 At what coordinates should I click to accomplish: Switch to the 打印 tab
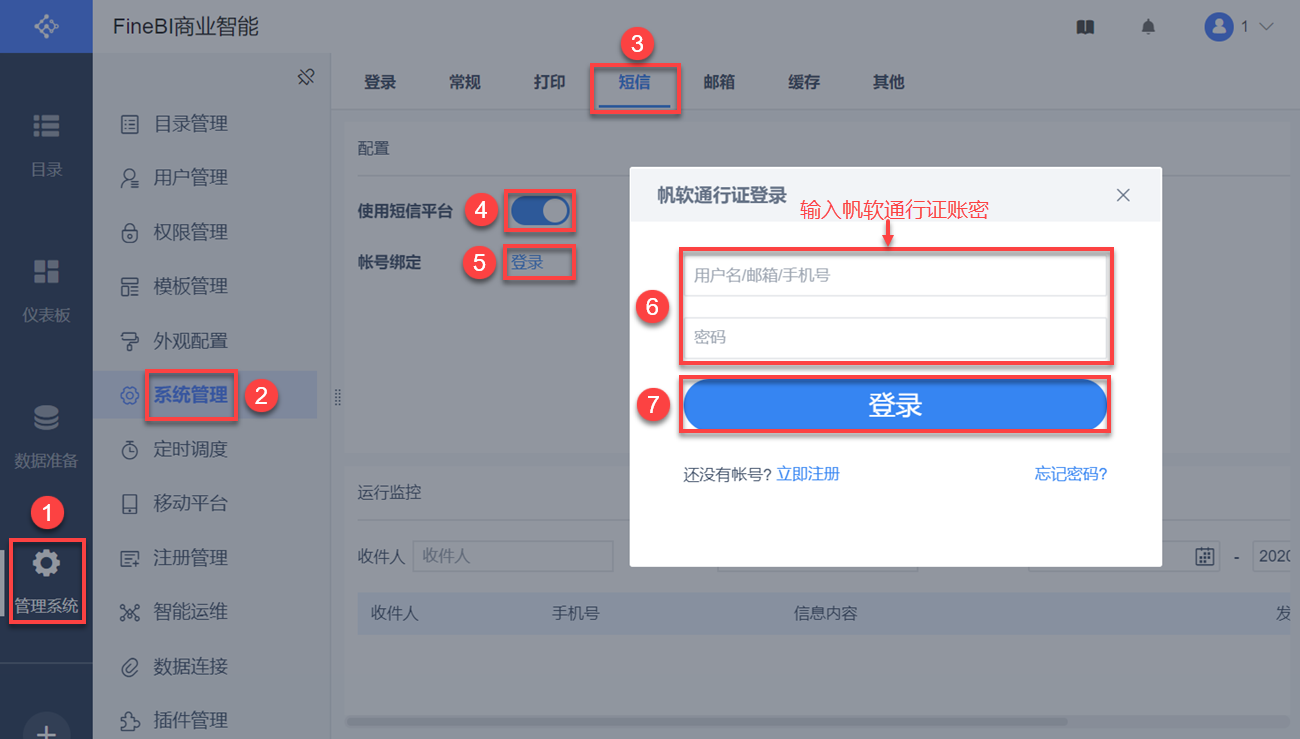tap(550, 83)
